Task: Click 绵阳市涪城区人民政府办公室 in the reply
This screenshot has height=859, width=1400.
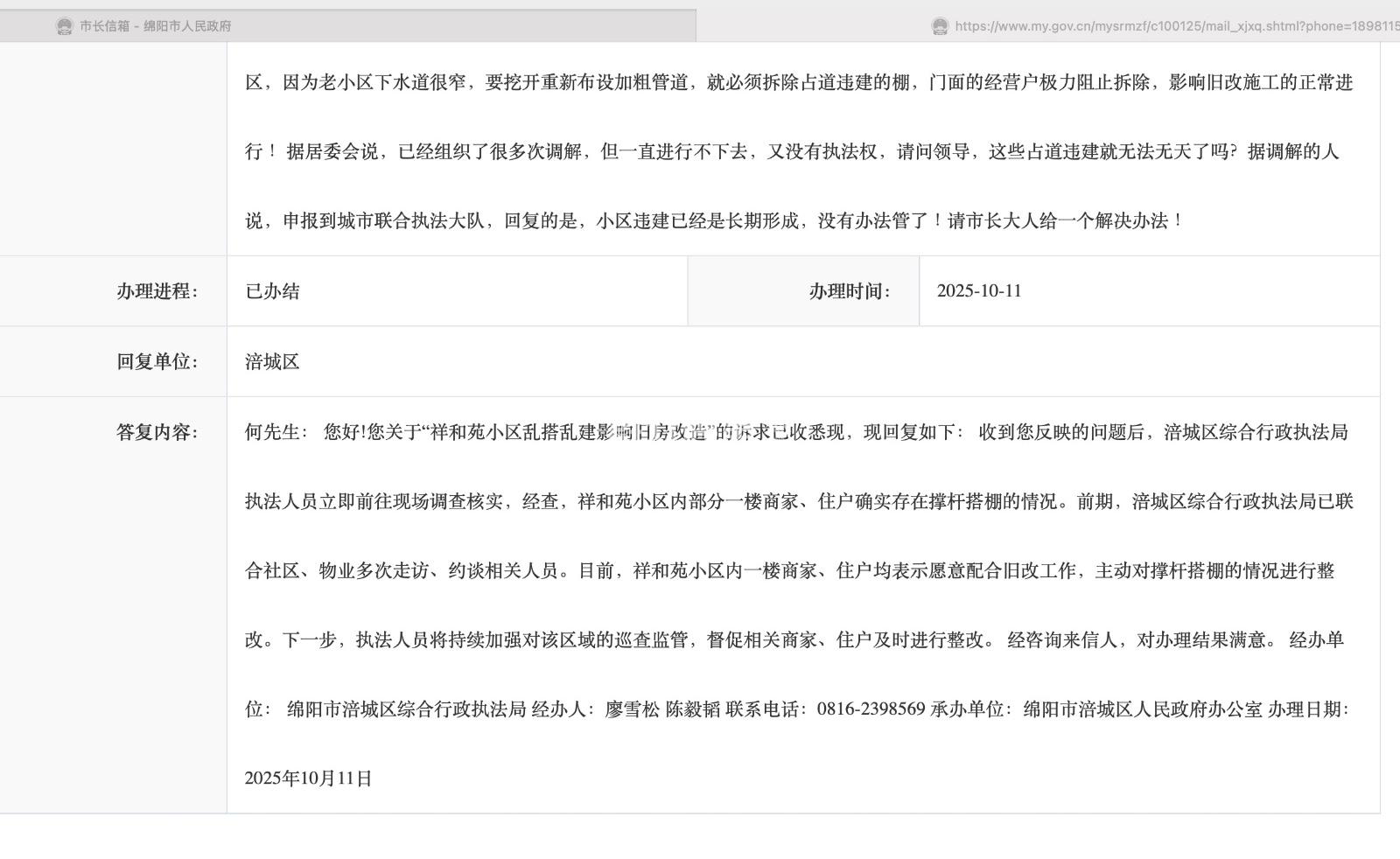Action: 1143,709
